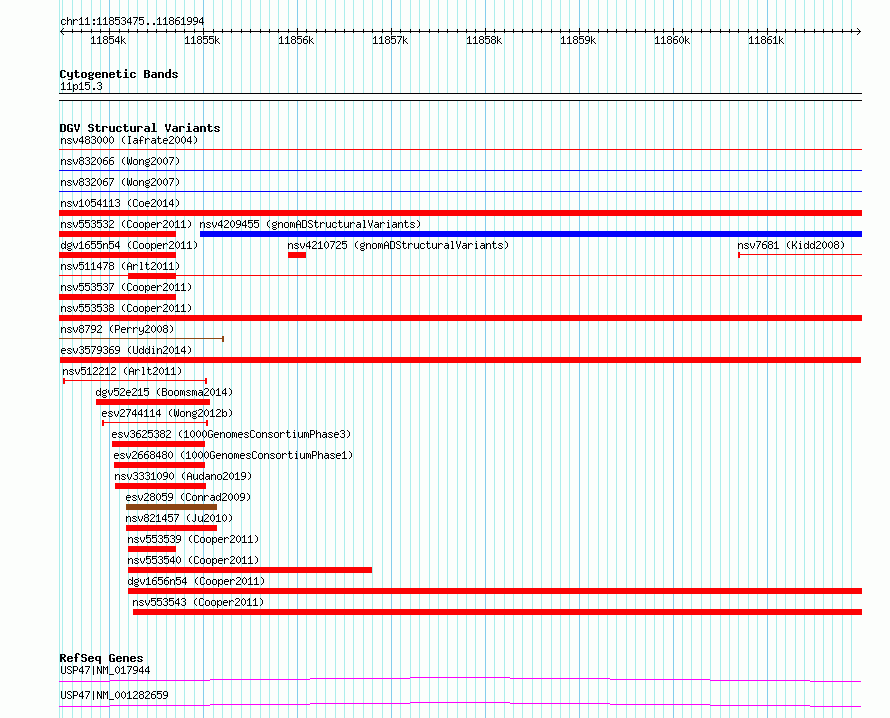Viewport: 890px width, 718px height.
Task: Click the brown esv28059 variant bar
Action: pos(171,507)
